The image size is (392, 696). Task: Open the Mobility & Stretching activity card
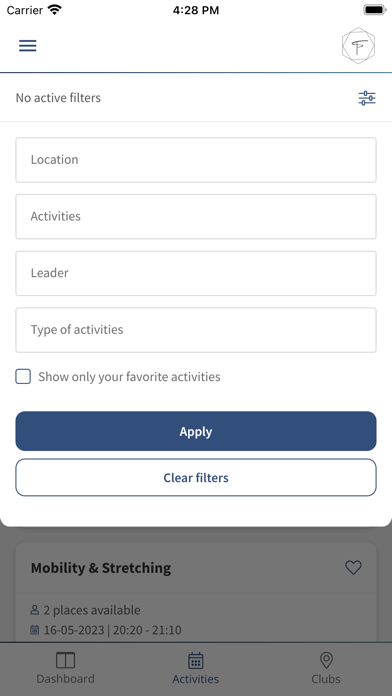(196, 593)
